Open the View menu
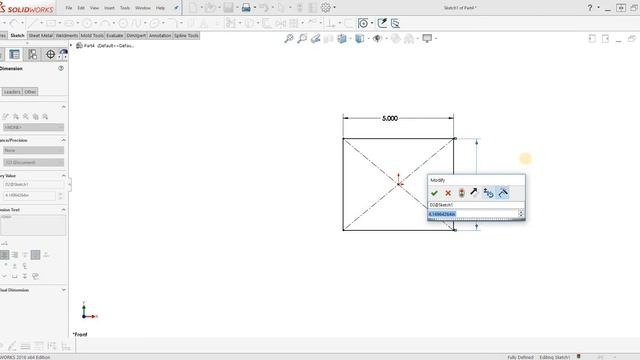Image resolution: width=640 pixels, height=360 pixels. 94,8
